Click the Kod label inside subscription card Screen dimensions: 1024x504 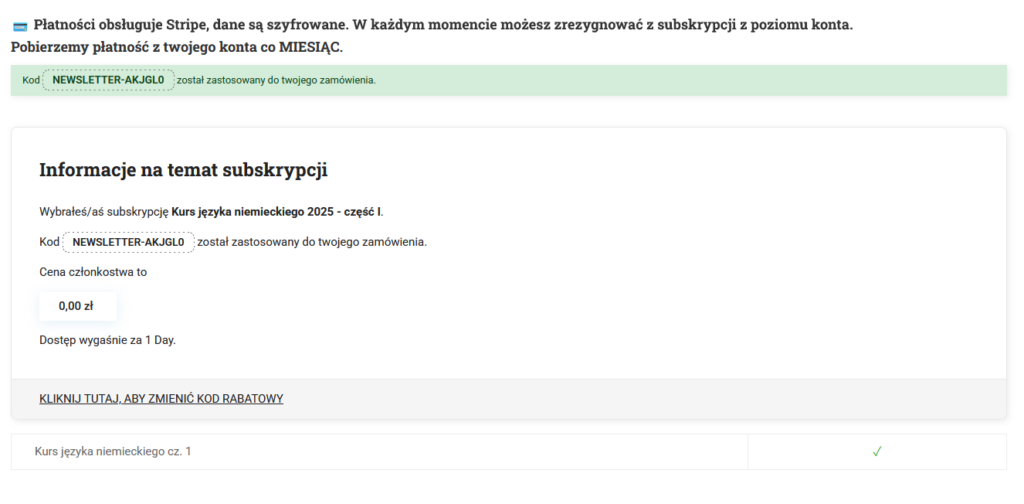49,242
